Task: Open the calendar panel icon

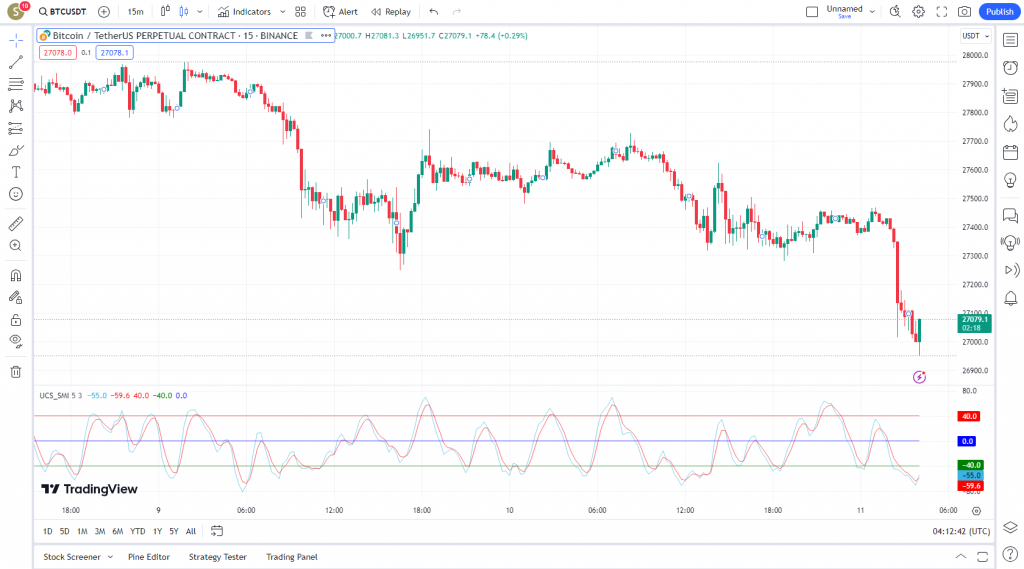Action: 1010,152
